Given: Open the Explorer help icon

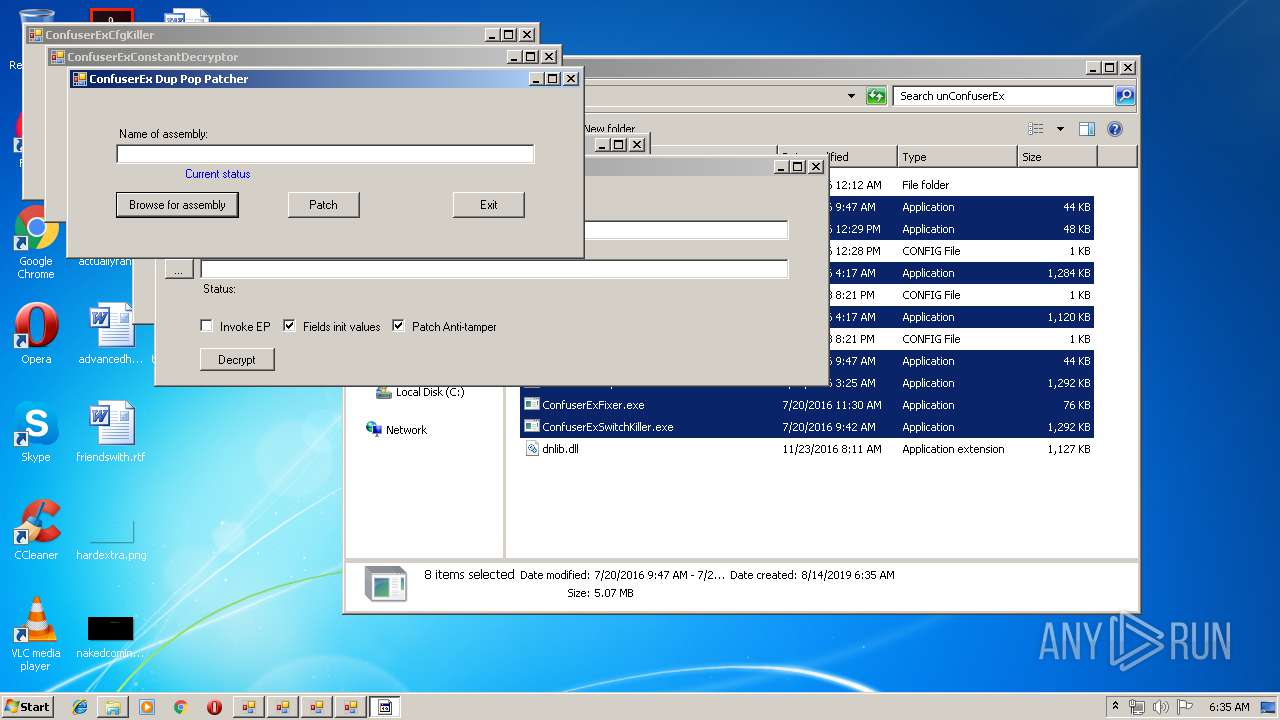Looking at the screenshot, I should point(1115,129).
